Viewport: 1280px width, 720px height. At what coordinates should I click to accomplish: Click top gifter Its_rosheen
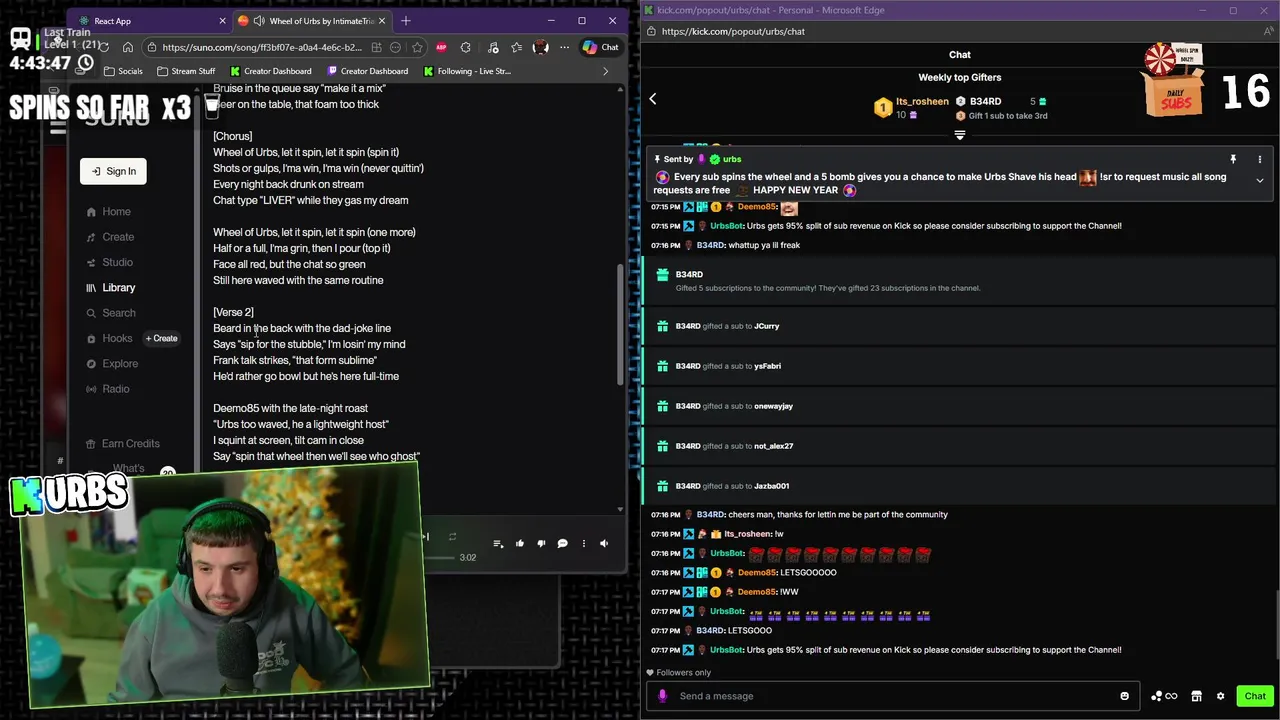click(922, 101)
